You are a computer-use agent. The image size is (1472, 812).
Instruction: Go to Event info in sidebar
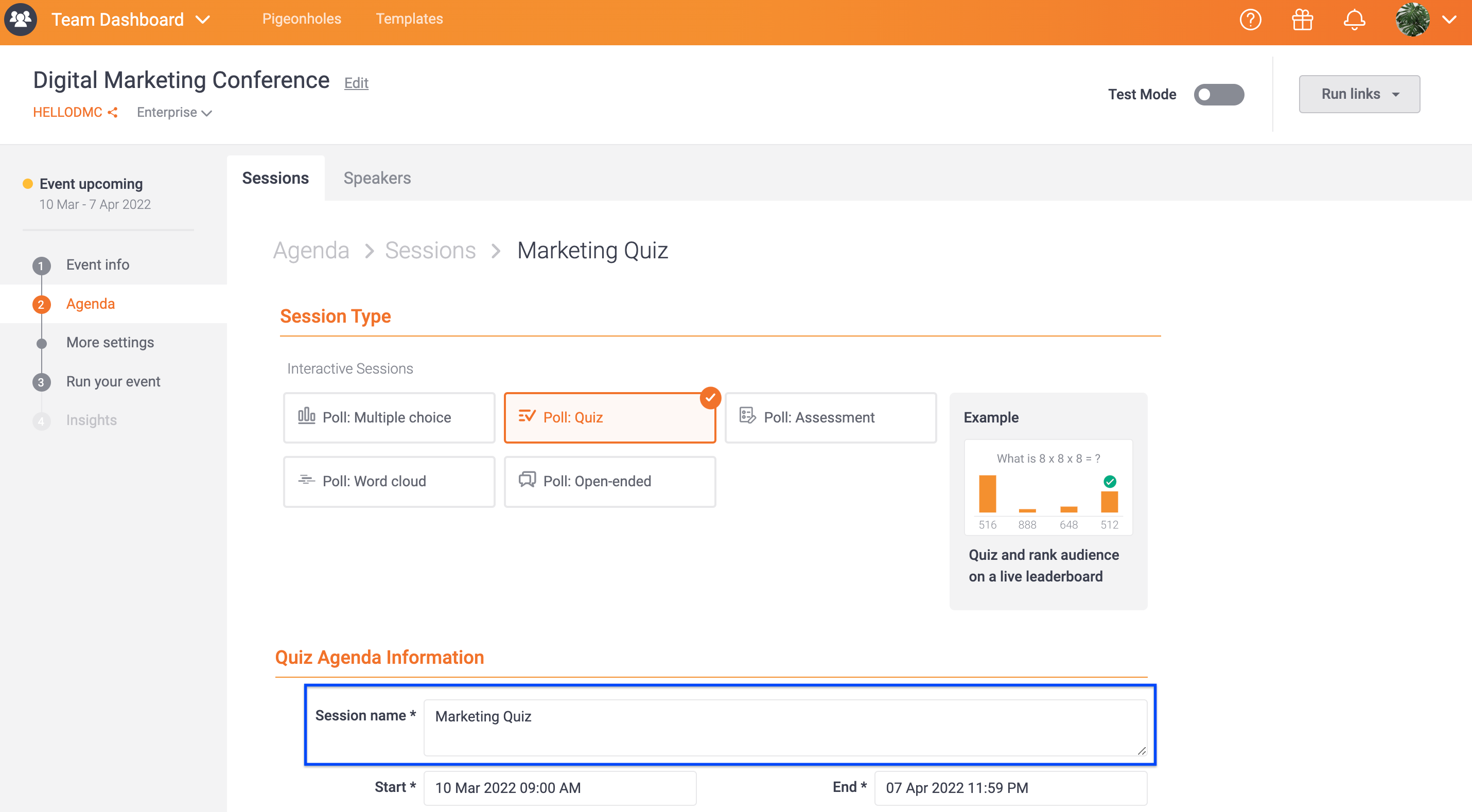click(98, 265)
